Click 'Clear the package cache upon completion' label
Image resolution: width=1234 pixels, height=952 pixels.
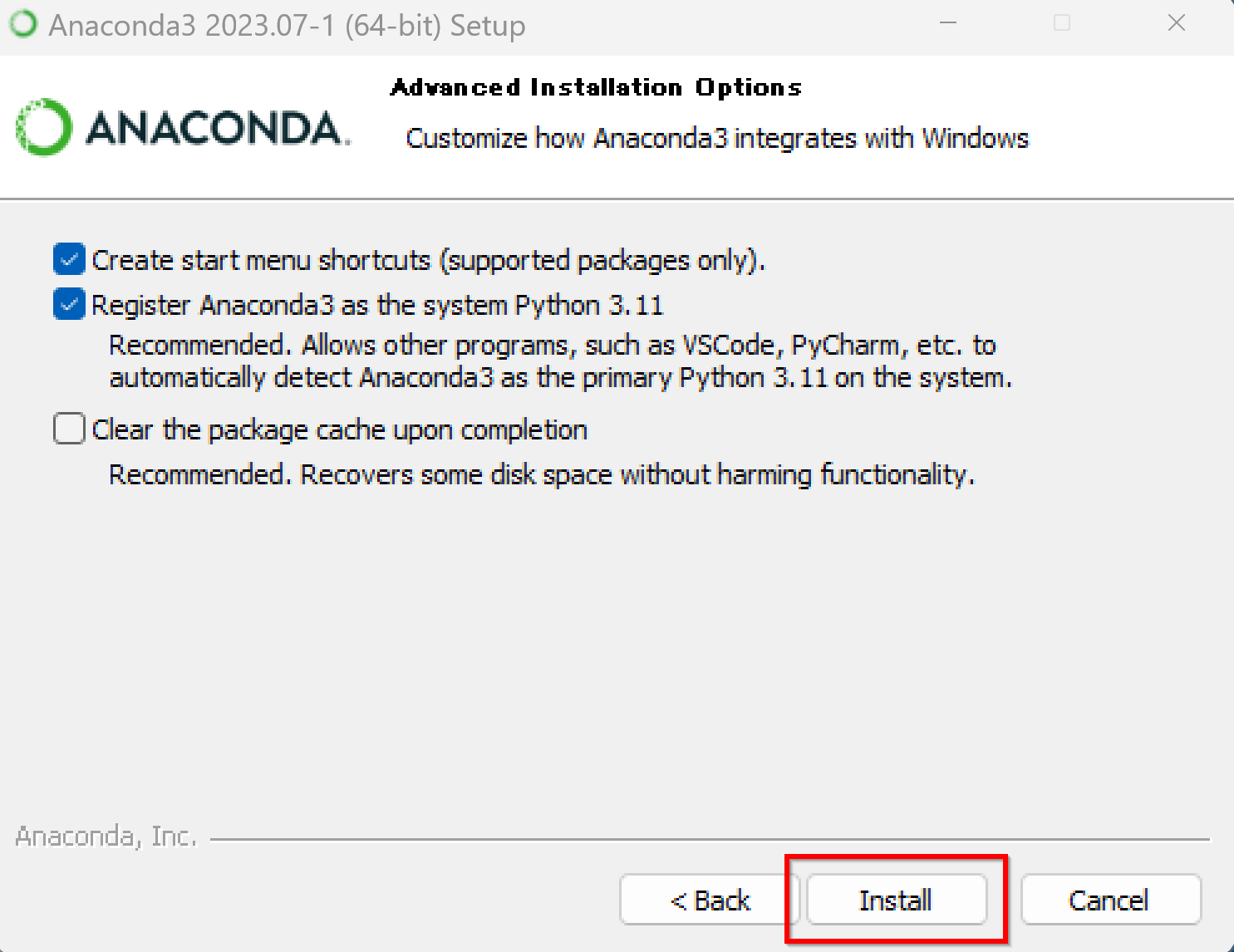point(340,430)
